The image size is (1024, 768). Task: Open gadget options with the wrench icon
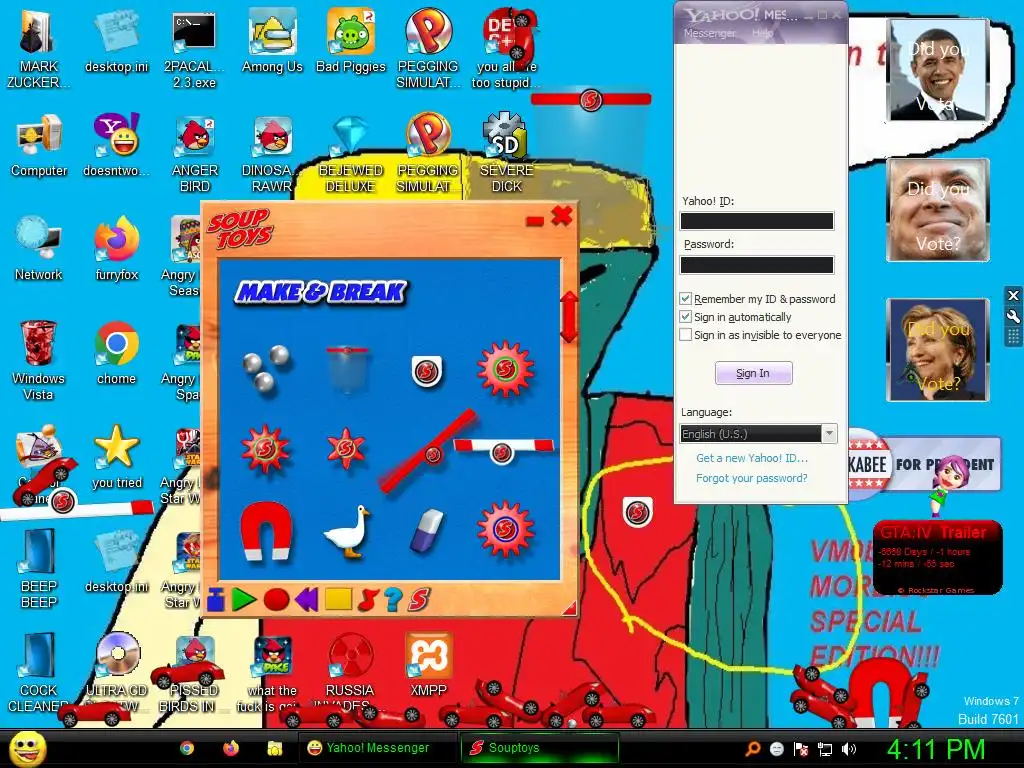tap(1013, 317)
